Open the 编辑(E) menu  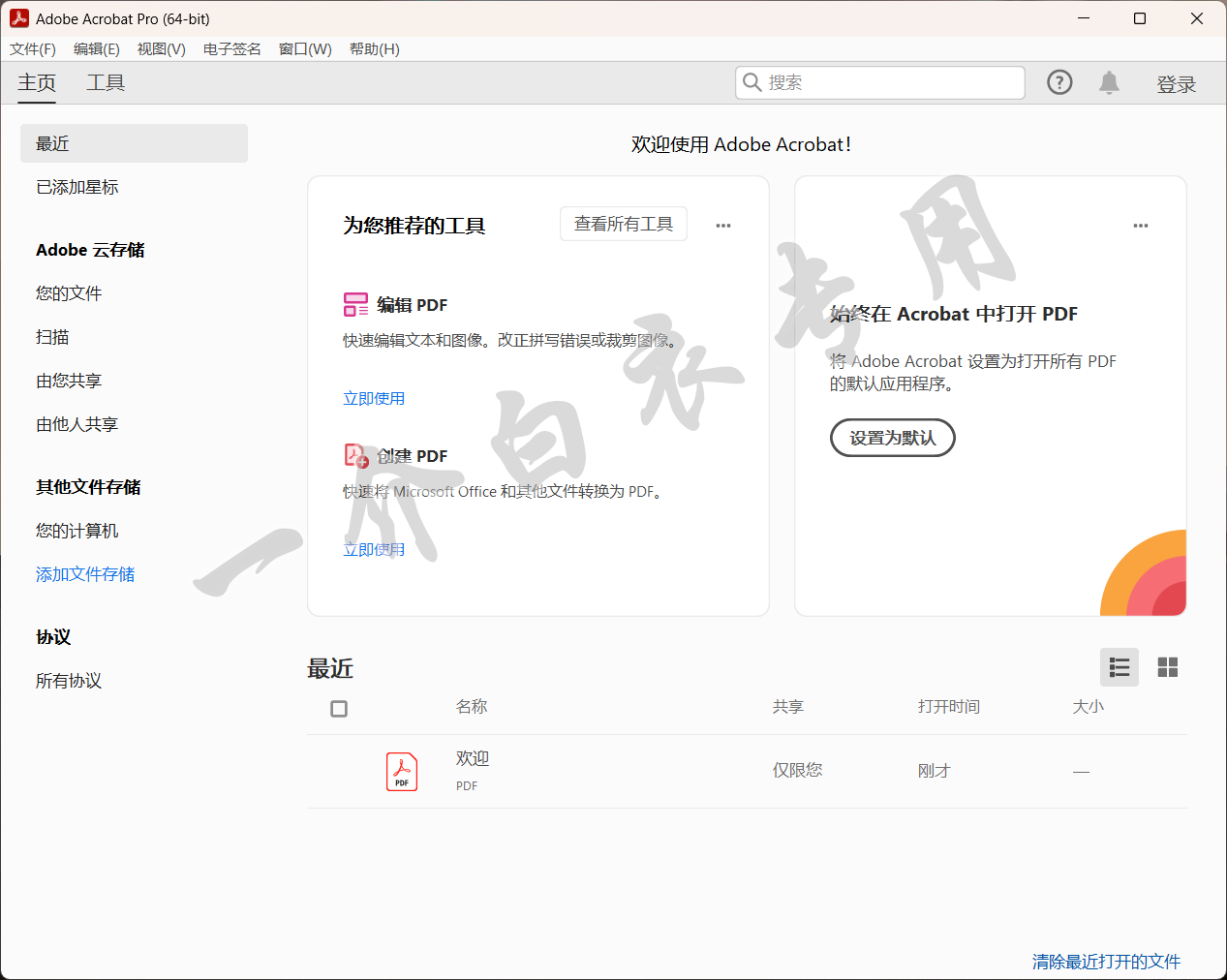97,49
